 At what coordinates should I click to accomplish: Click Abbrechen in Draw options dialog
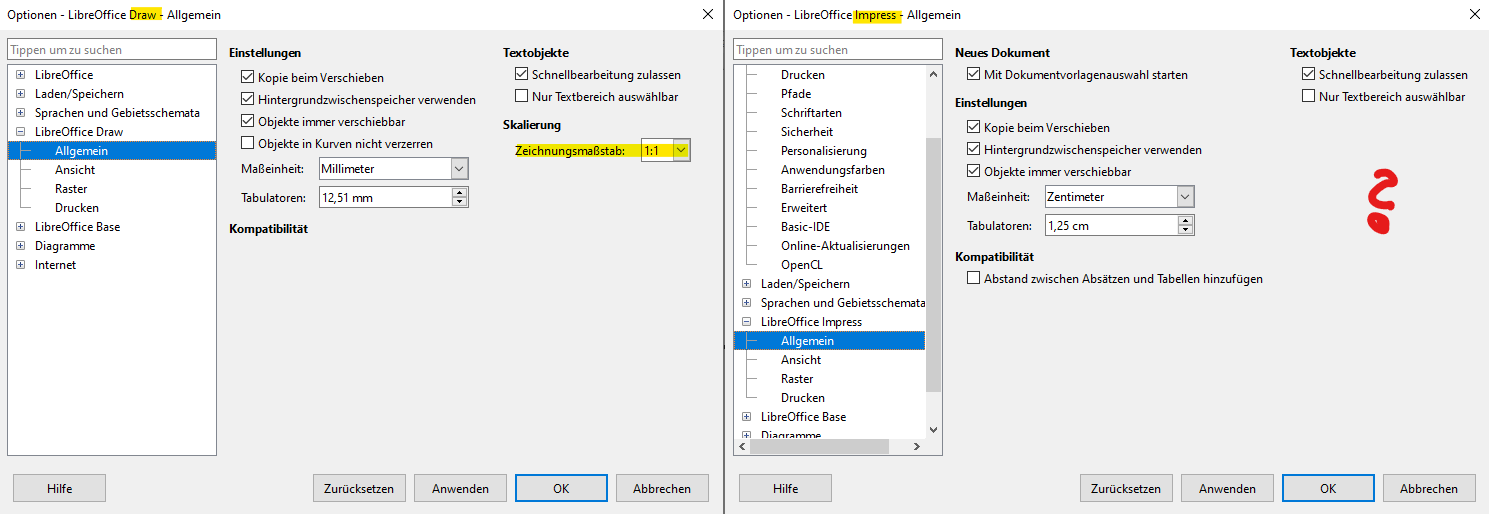pyautogui.click(x=662, y=488)
